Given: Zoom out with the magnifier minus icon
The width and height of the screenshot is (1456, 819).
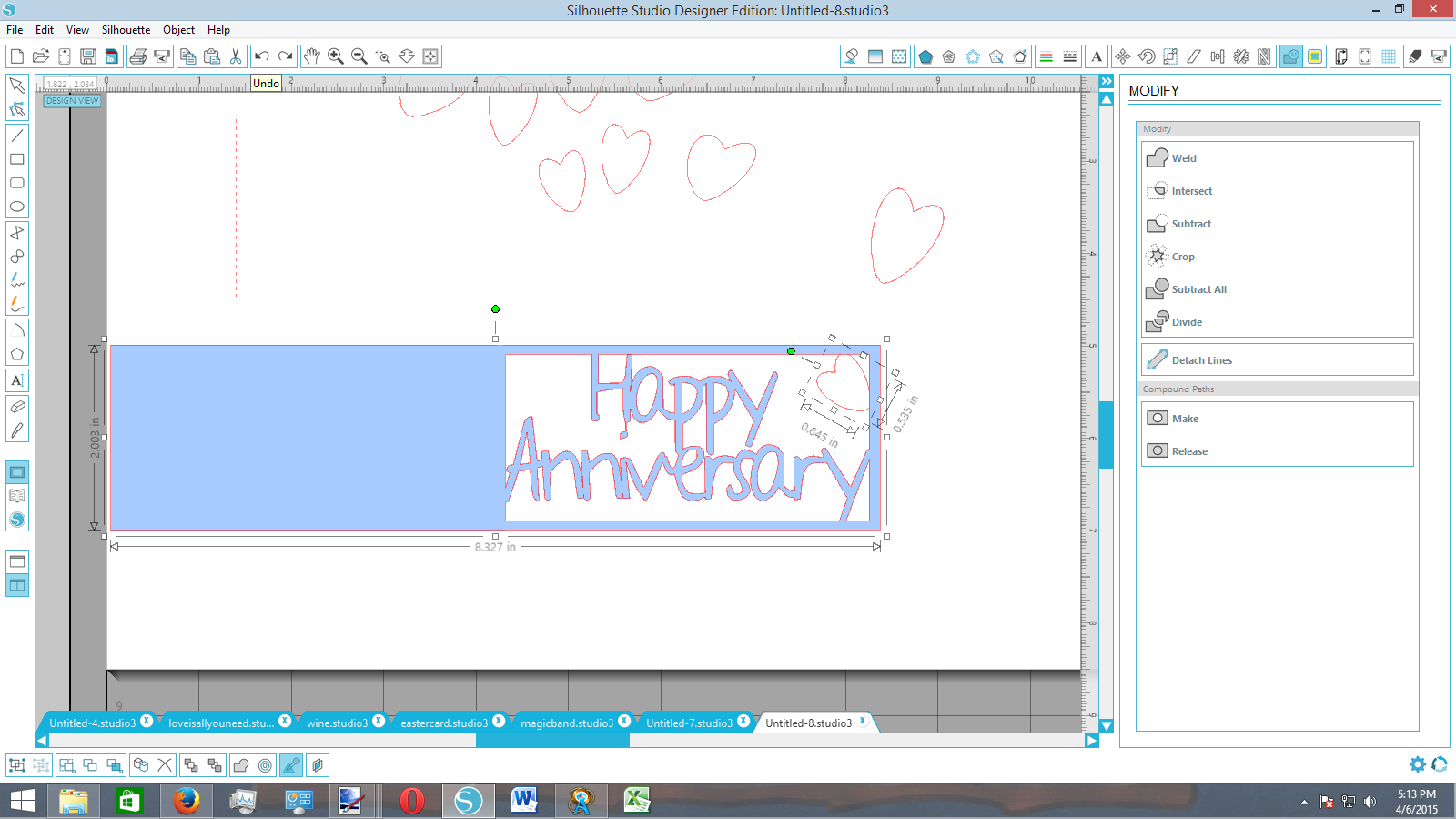Looking at the screenshot, I should point(359,56).
